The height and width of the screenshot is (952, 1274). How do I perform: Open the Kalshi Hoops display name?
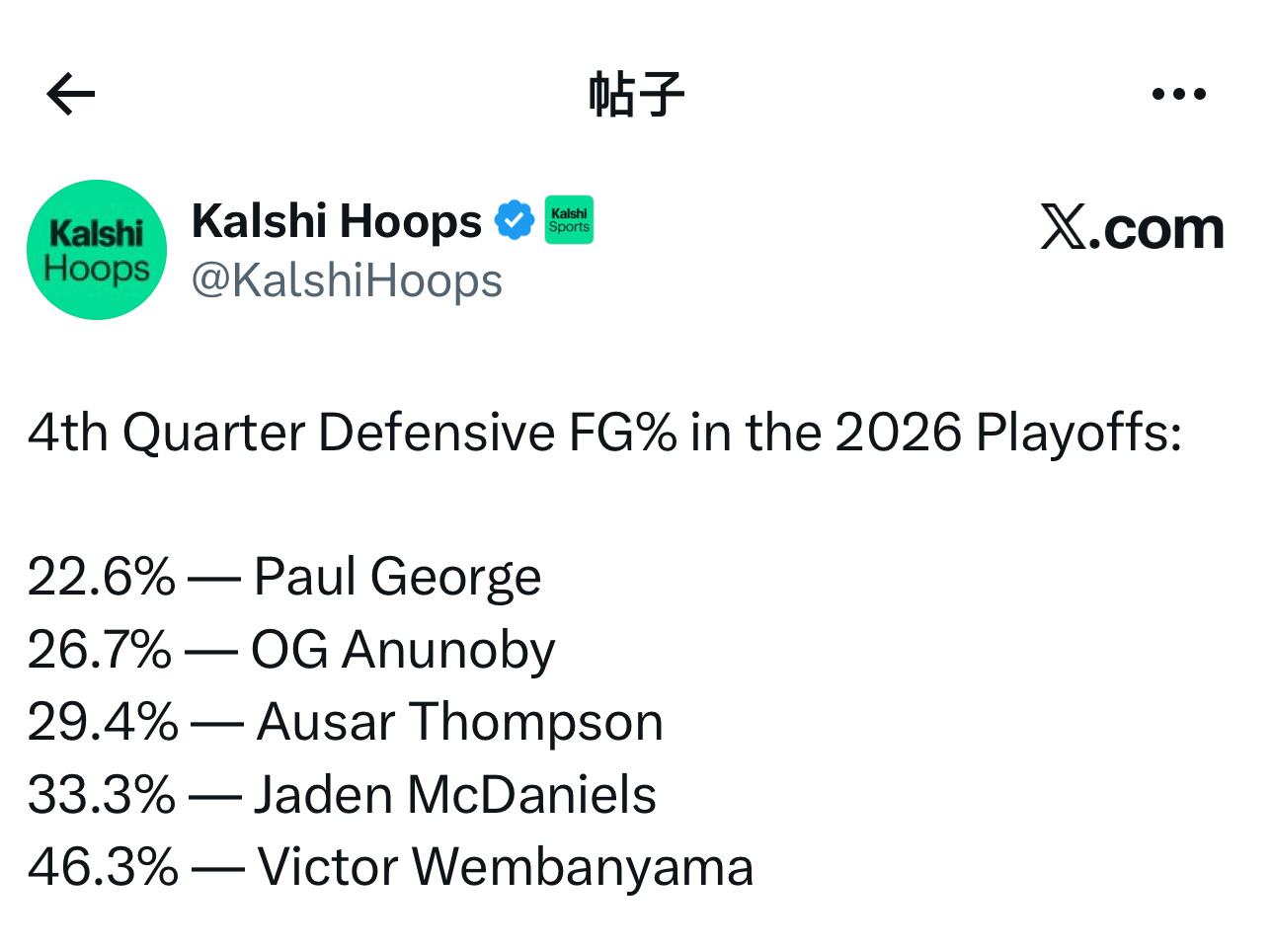tap(337, 220)
